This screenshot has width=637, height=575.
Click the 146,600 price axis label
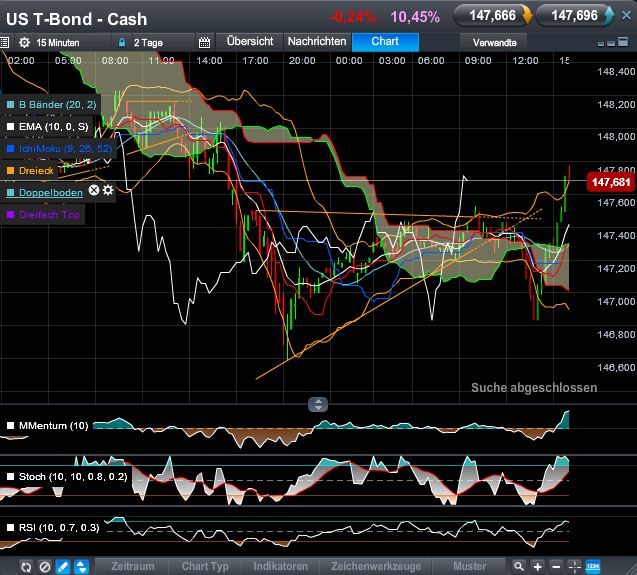[616, 367]
